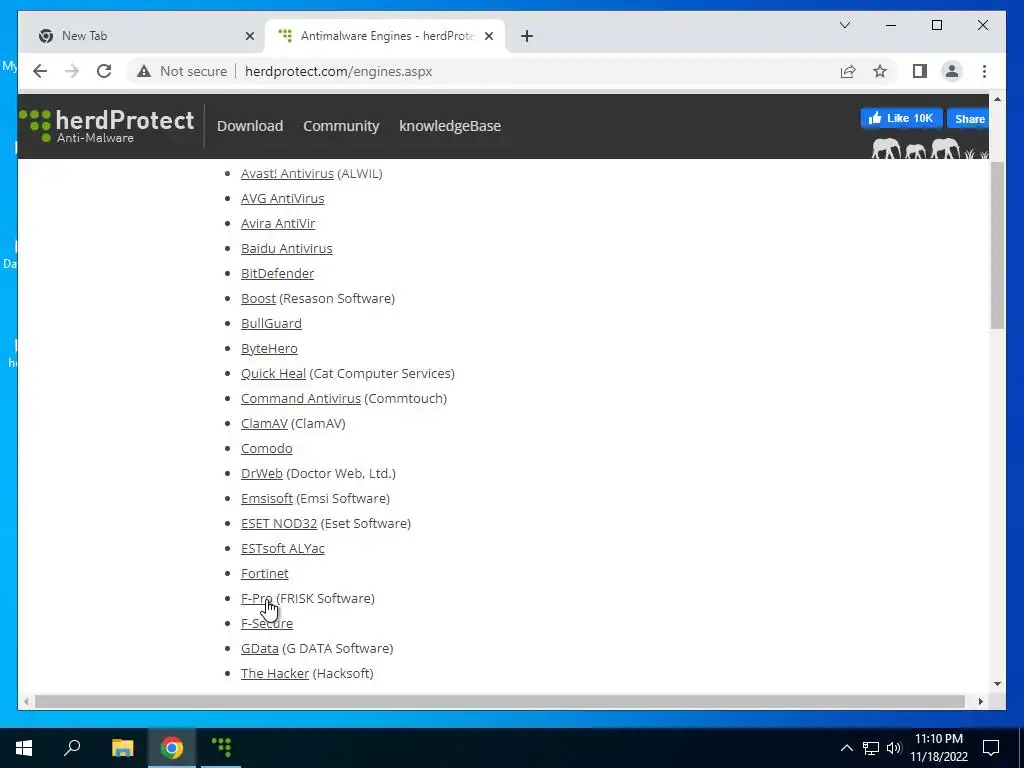Open the knowledgeBase menu item
Screen dimensions: 1024x768
pos(450,126)
